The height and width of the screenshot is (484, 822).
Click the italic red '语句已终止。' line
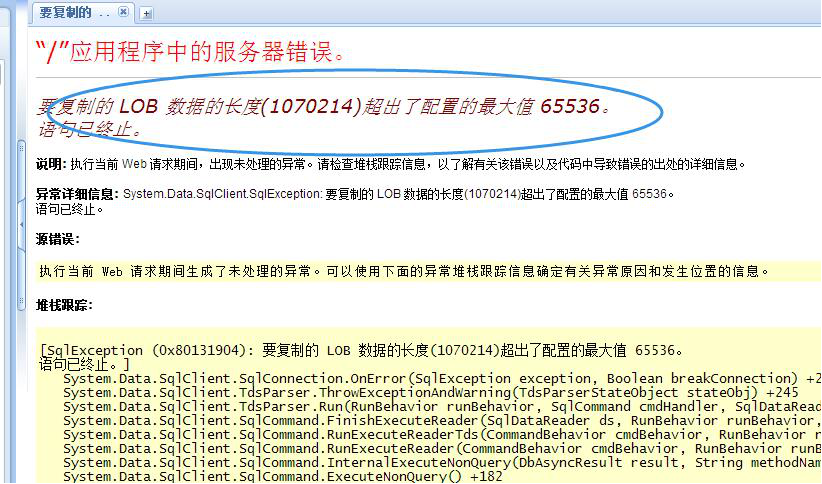[89, 128]
